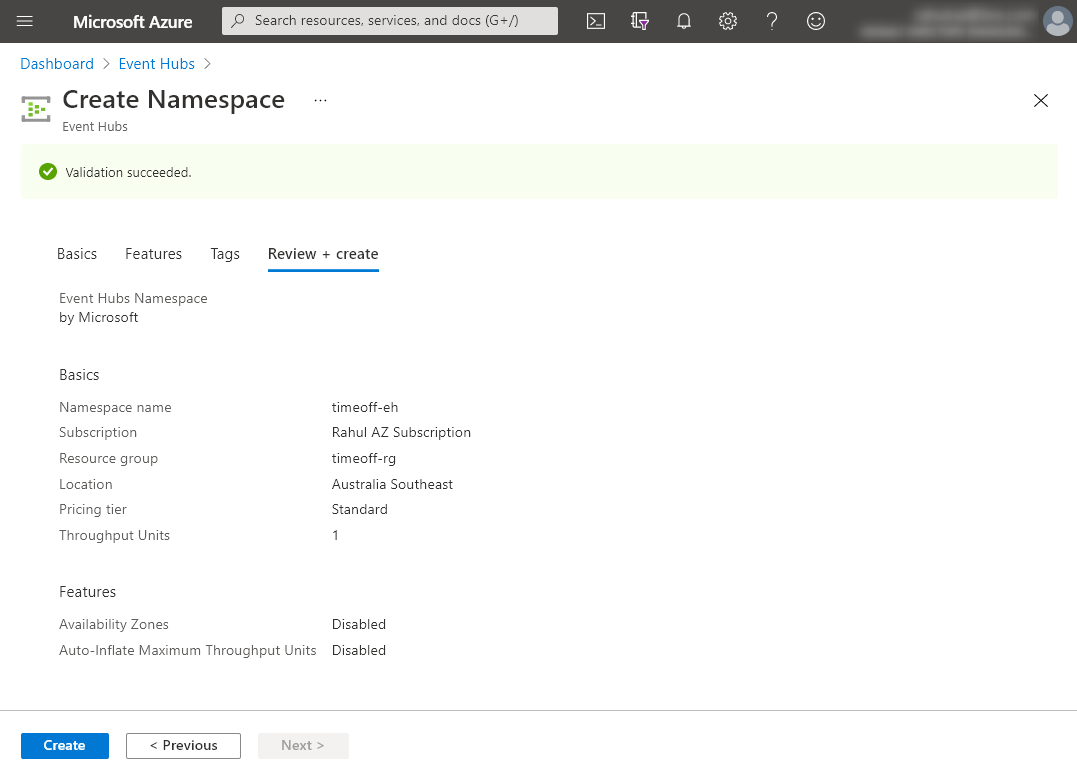Image resolution: width=1077 pixels, height=774 pixels.
Task: Open the Help question mark icon
Action: coord(771,21)
